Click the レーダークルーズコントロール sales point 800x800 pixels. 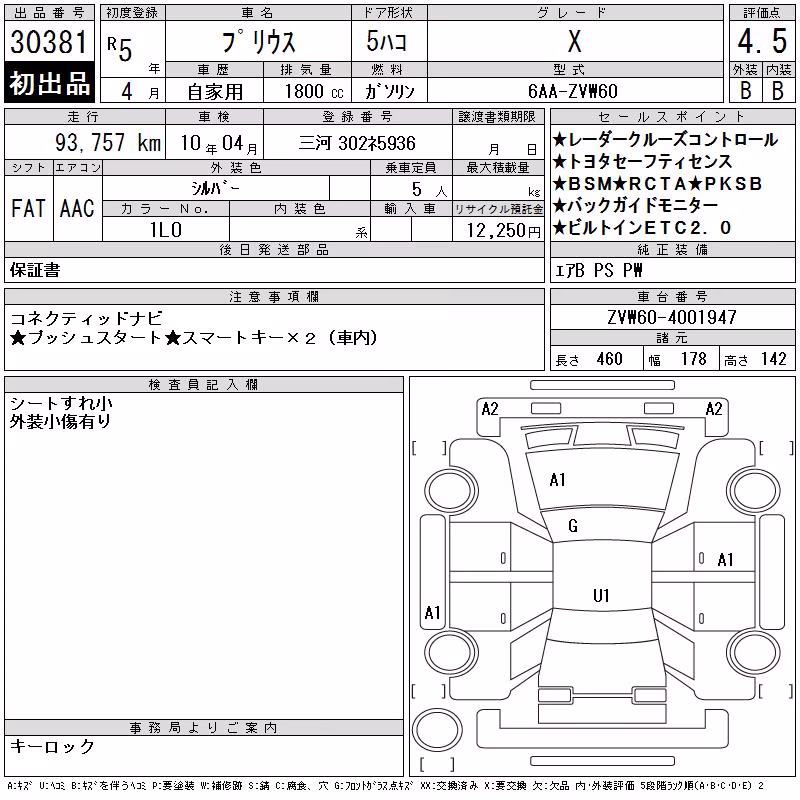click(665, 139)
